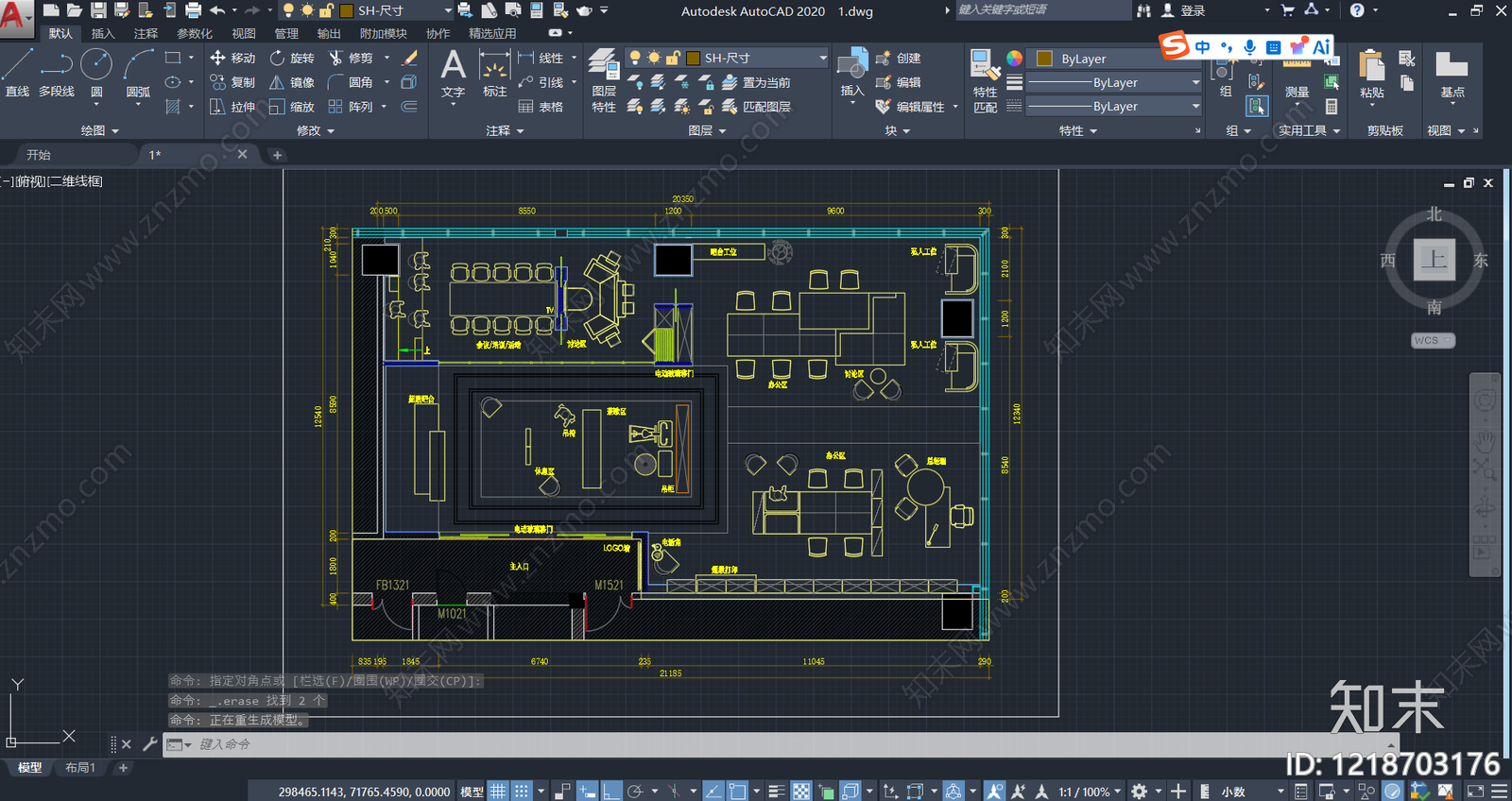This screenshot has width=1512, height=801.
Task: Toggle ortho mode in status bar
Action: (611, 792)
